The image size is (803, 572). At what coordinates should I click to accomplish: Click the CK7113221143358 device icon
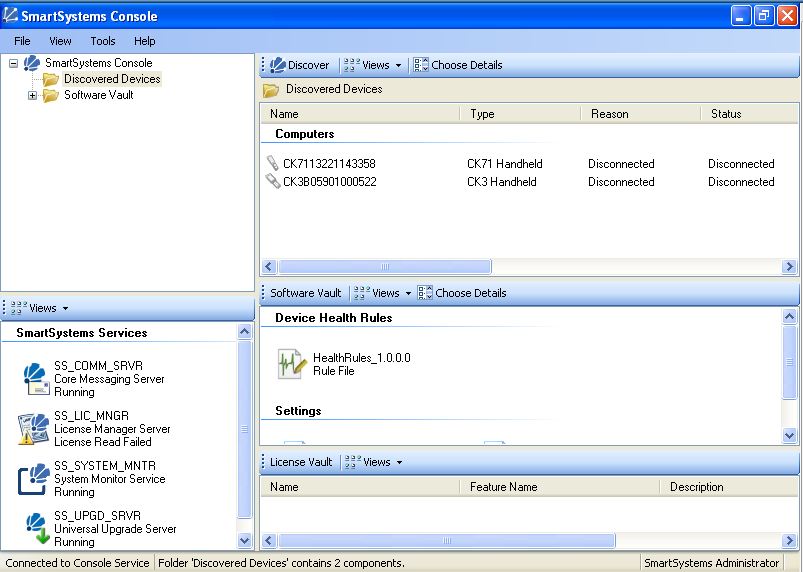tap(272, 164)
